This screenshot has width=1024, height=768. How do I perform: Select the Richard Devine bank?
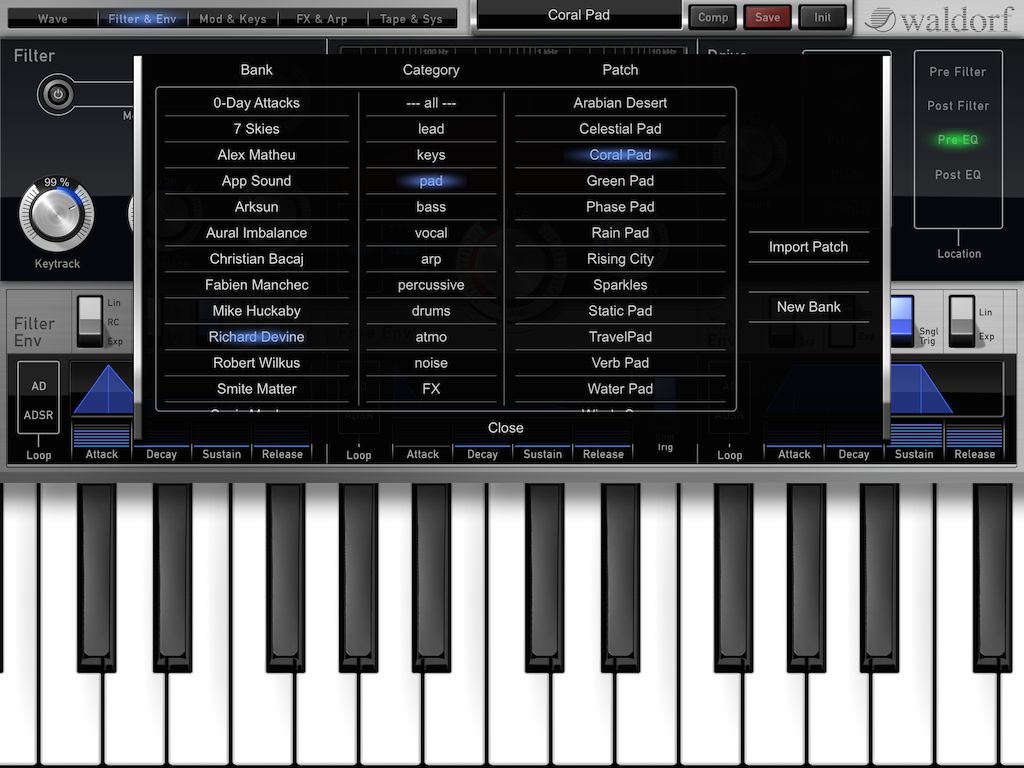(x=257, y=337)
